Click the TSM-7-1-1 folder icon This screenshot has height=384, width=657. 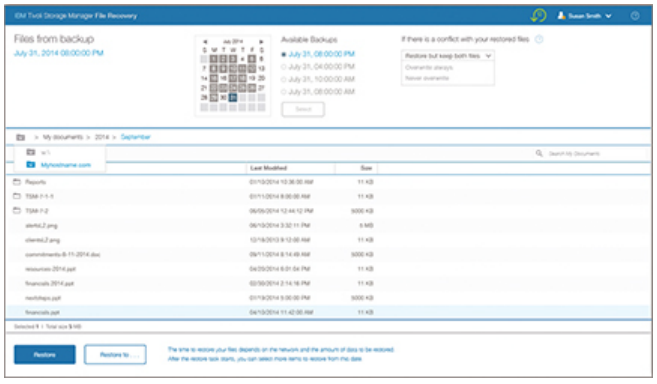17,196
